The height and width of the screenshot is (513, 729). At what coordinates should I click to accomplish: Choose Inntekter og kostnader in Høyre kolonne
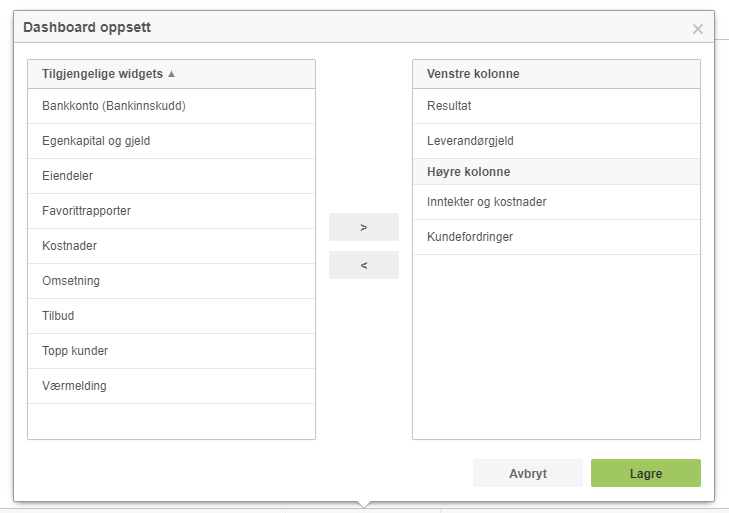point(556,202)
